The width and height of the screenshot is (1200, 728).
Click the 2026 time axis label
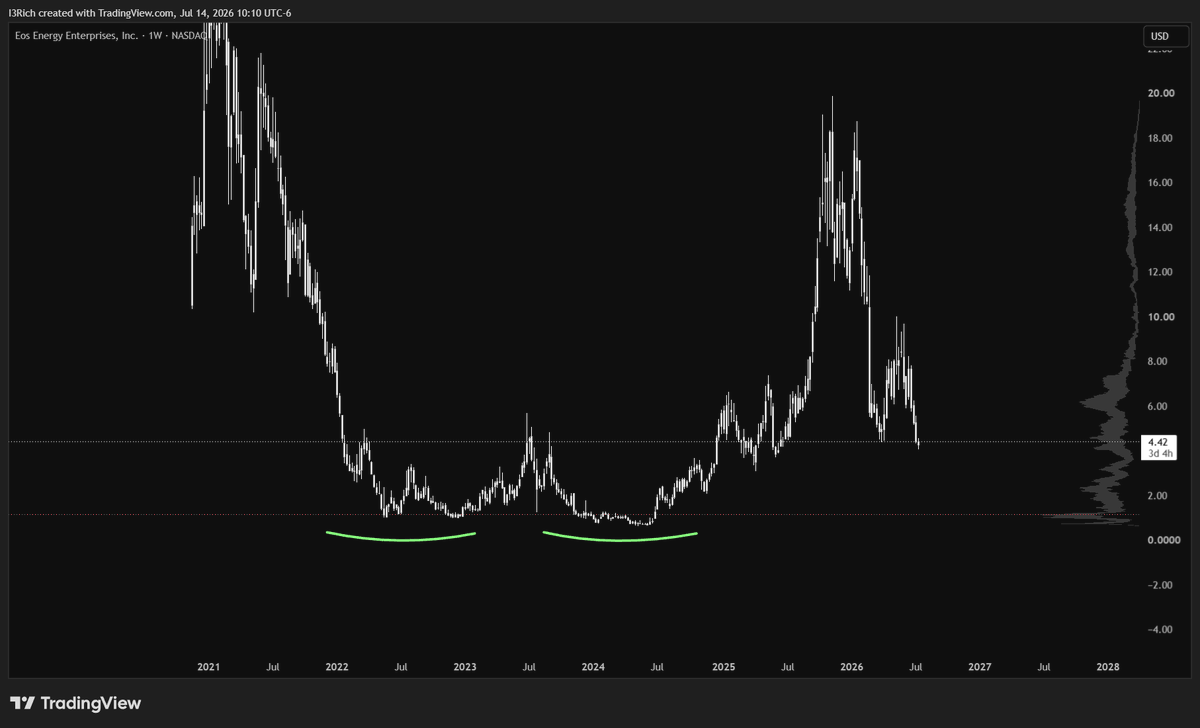[852, 666]
